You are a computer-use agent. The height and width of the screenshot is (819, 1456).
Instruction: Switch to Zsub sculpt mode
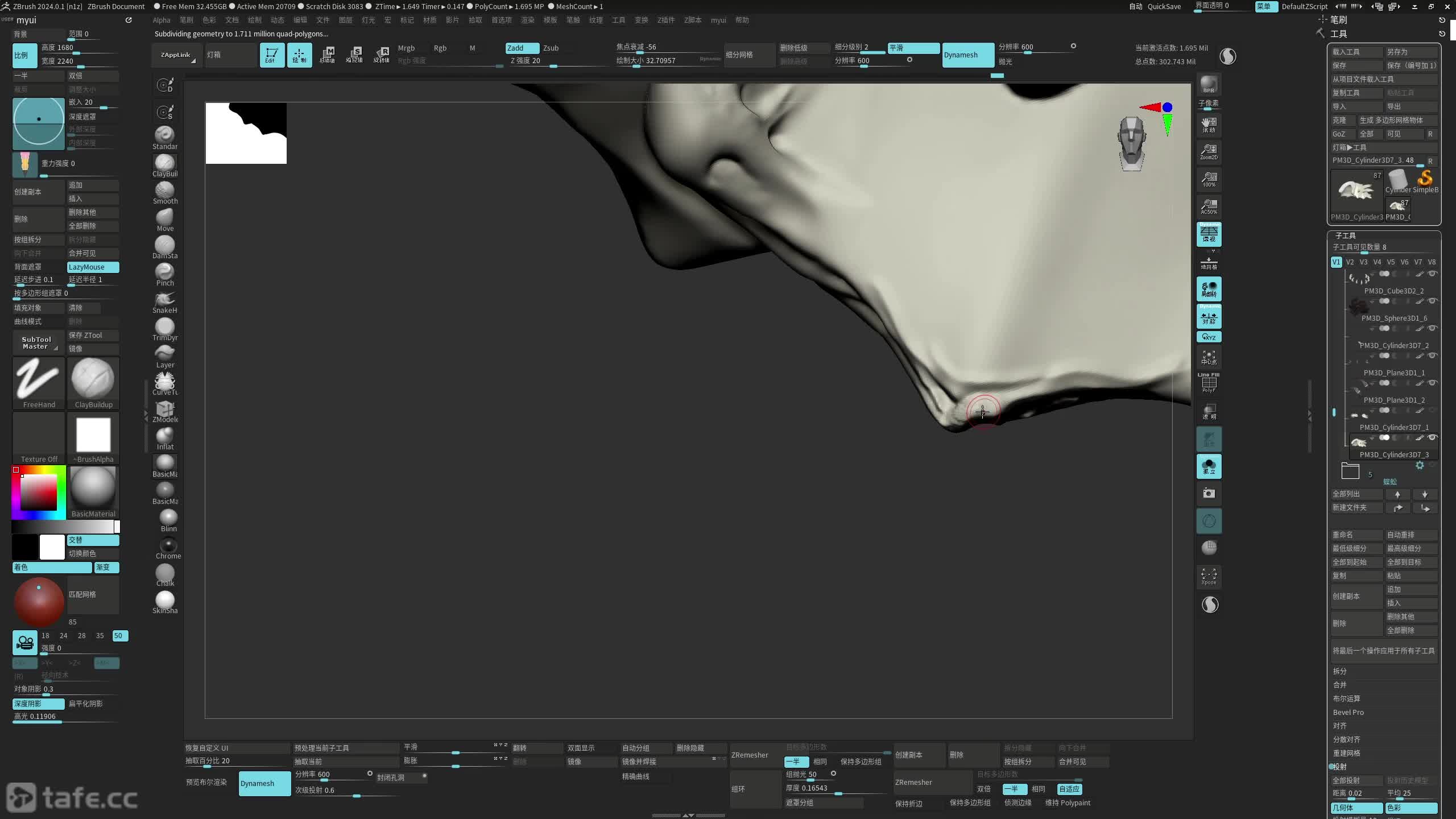pyautogui.click(x=551, y=48)
